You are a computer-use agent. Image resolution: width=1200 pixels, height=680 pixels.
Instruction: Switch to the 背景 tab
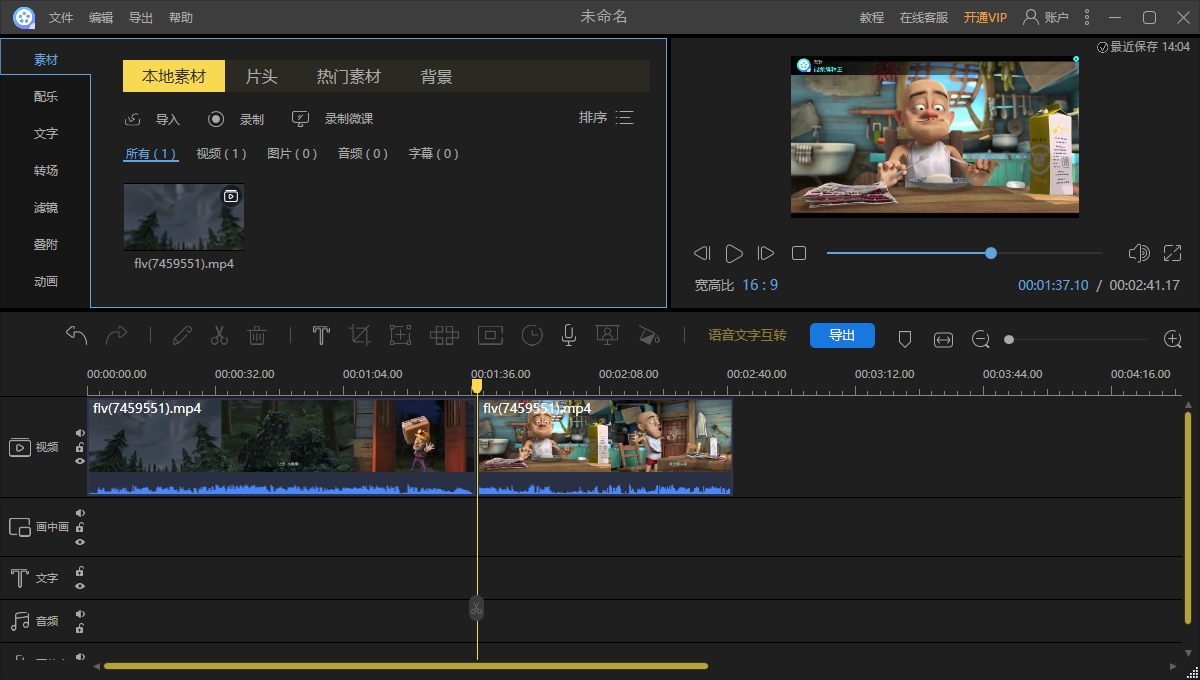[437, 76]
